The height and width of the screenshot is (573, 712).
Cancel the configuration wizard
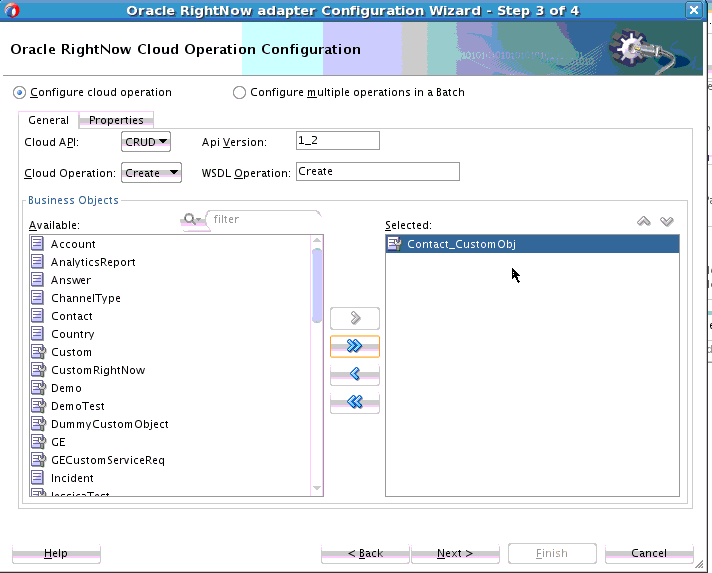pos(649,553)
